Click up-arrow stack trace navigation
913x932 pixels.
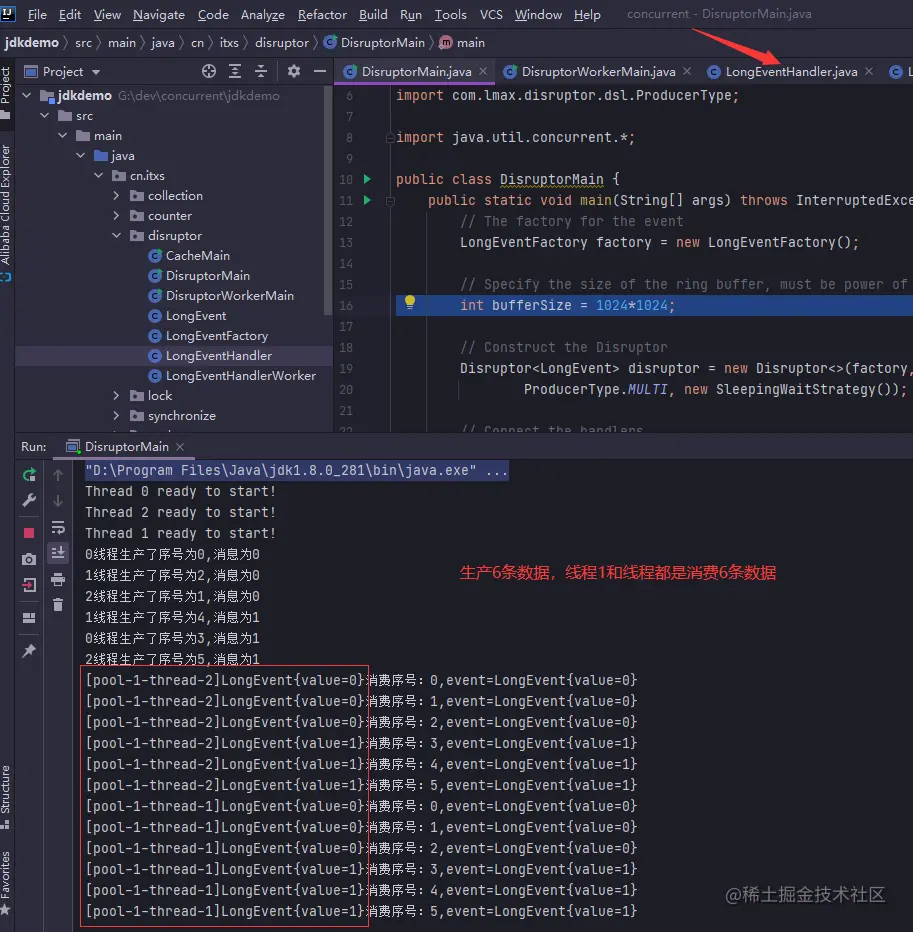tap(58, 474)
